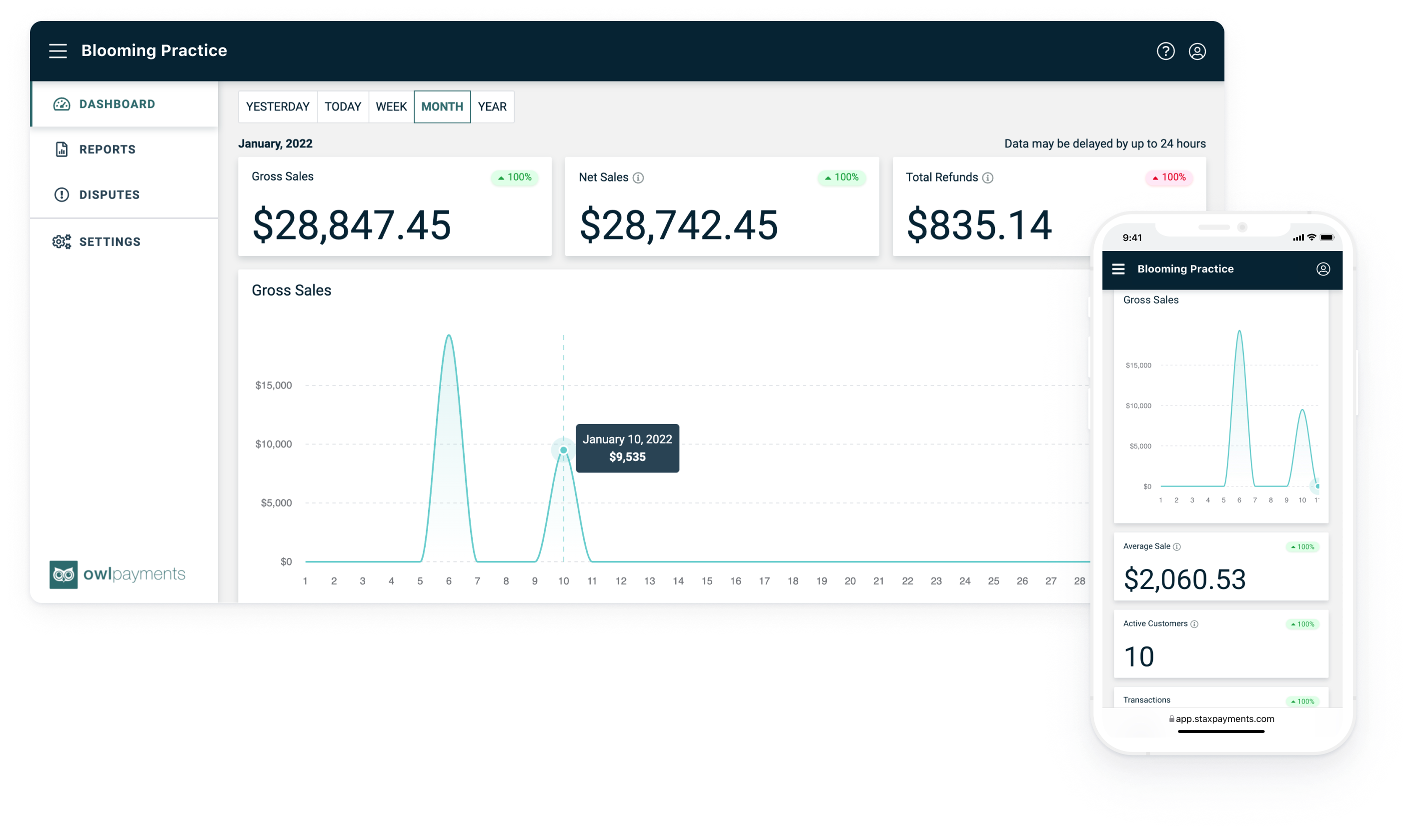Click the owlpayments owl logo
Viewport: 1419px width, 840px height.
[64, 574]
